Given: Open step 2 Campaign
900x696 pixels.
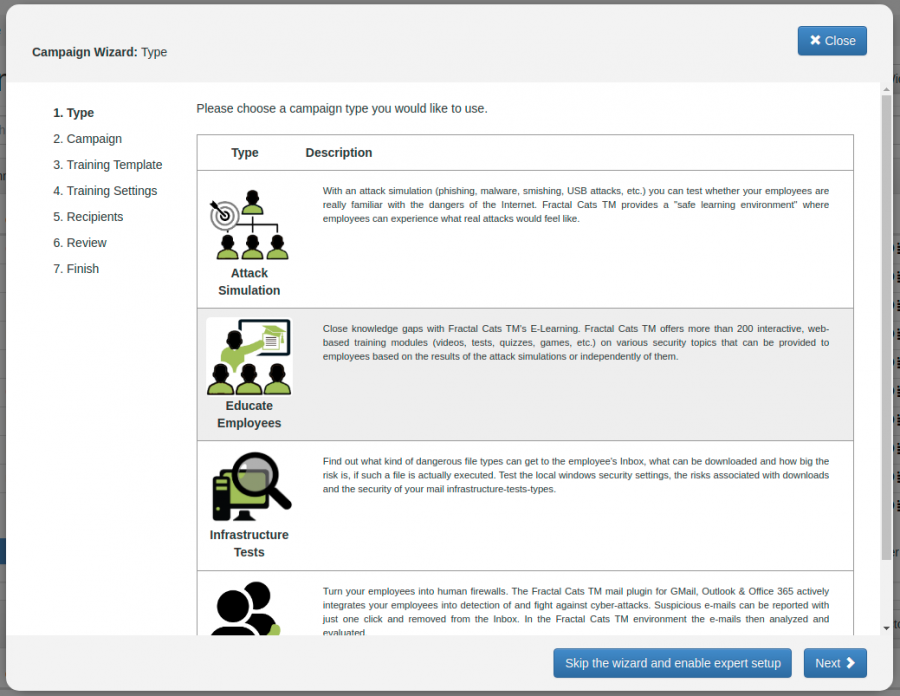Looking at the screenshot, I should coord(87,139).
